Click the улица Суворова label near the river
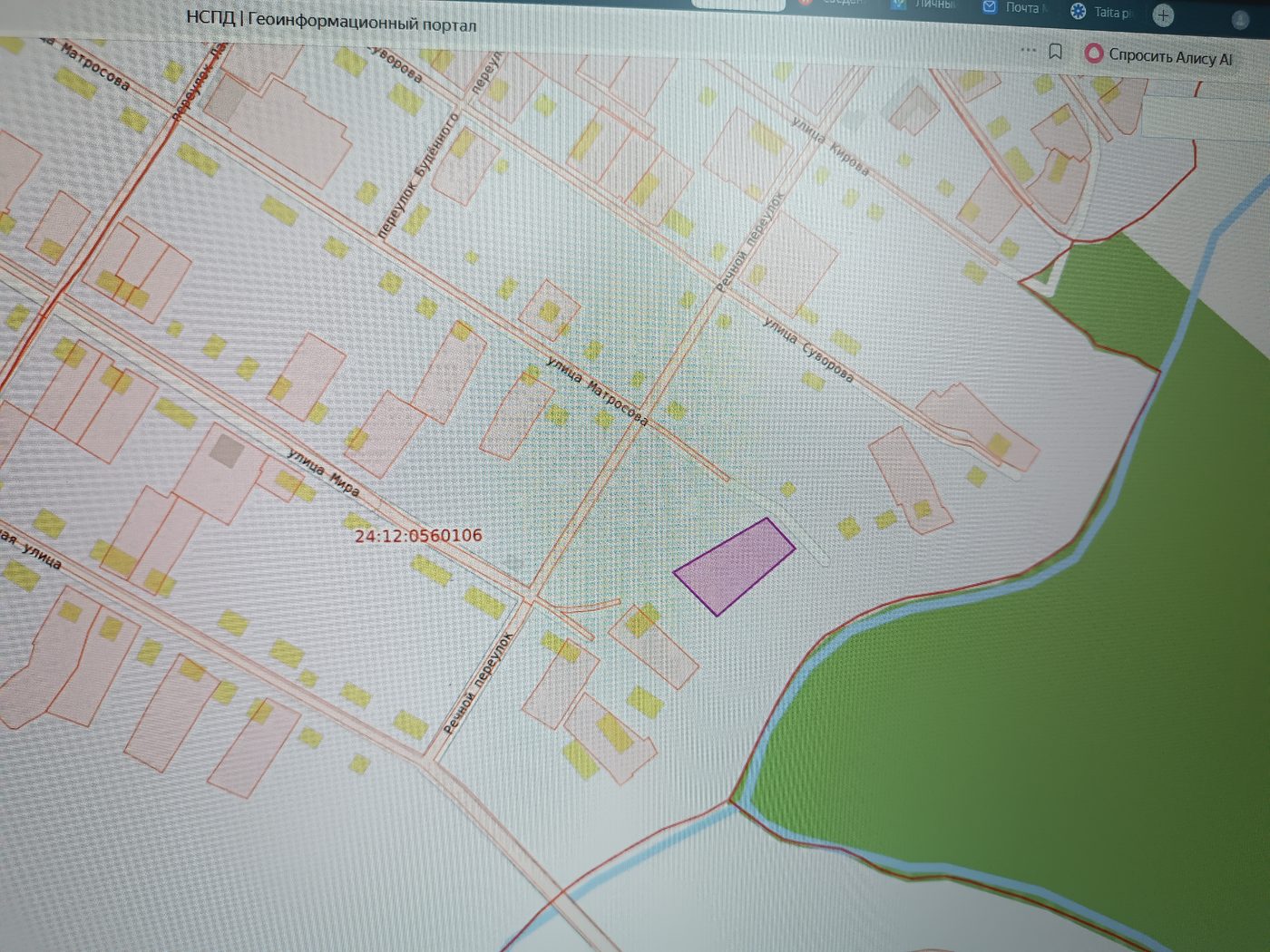This screenshot has height=952, width=1270. 807,349
